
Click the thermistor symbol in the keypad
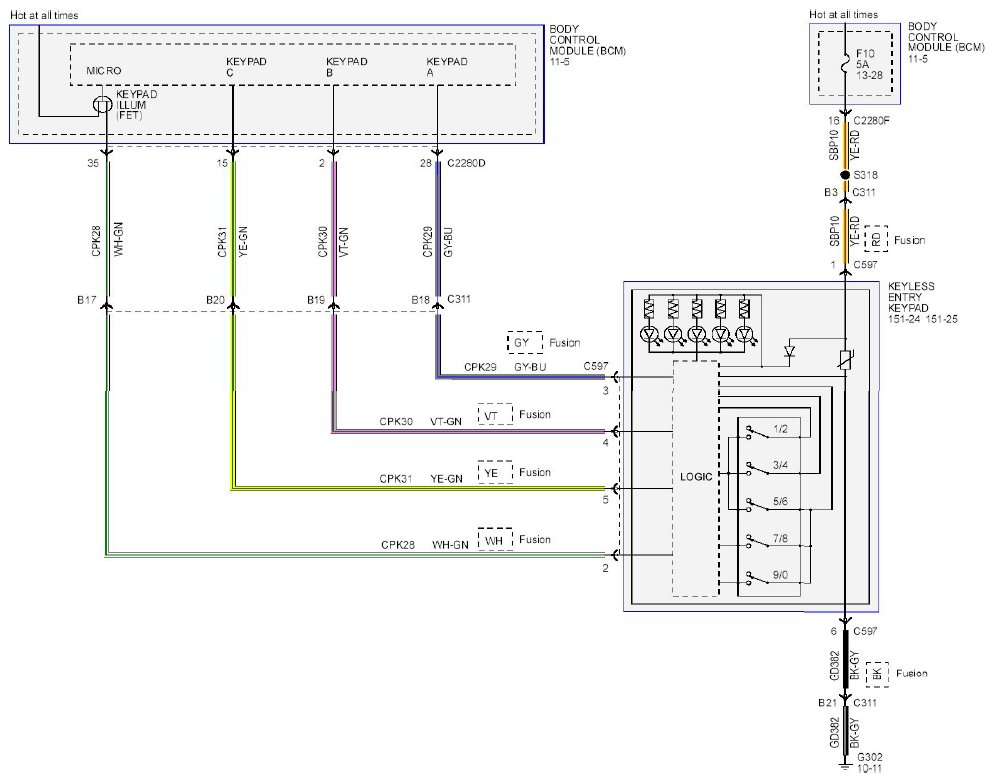844,360
